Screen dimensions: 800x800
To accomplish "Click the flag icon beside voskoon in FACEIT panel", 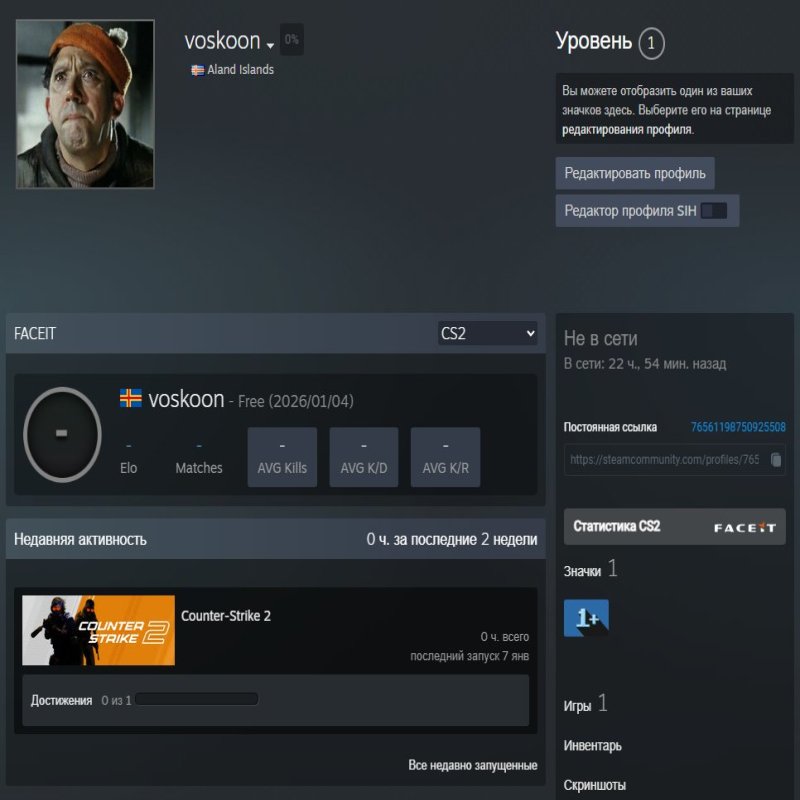I will [x=129, y=398].
